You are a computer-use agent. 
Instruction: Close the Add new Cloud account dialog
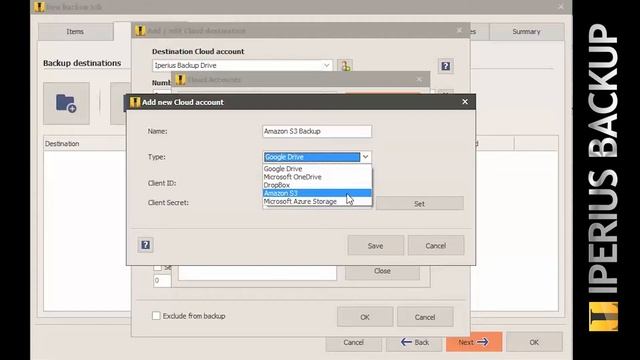click(x=465, y=102)
